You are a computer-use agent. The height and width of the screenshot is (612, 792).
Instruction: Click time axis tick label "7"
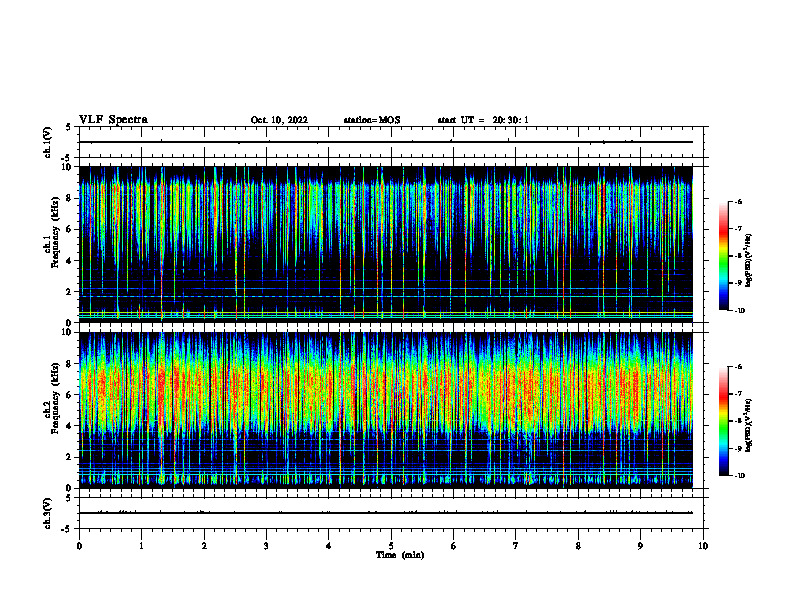[516, 546]
